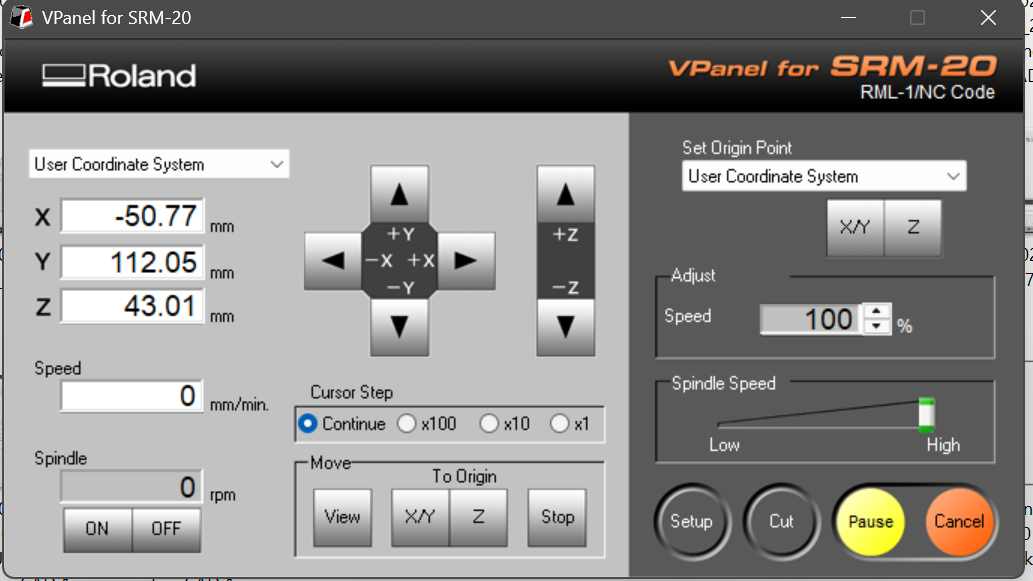Jog the head with the +Y arrow
This screenshot has height=581, width=1033.
pos(399,194)
